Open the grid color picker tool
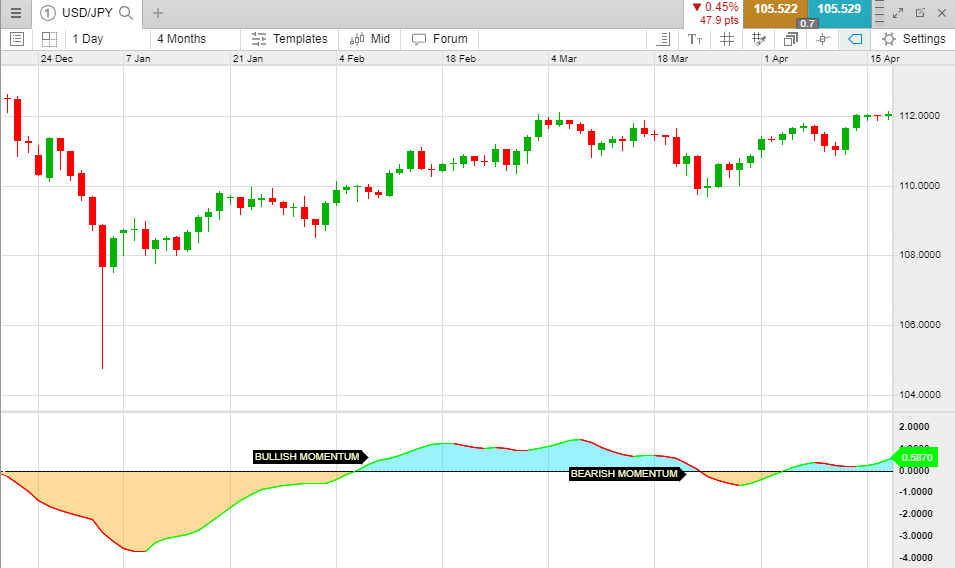Image resolution: width=955 pixels, height=568 pixels. pyautogui.click(x=759, y=40)
